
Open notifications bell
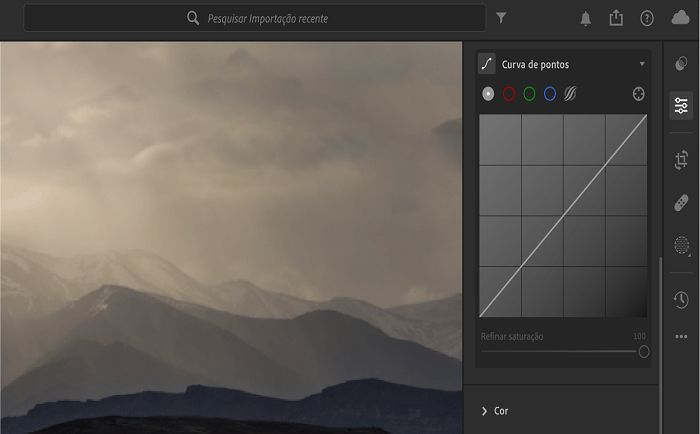pos(586,19)
